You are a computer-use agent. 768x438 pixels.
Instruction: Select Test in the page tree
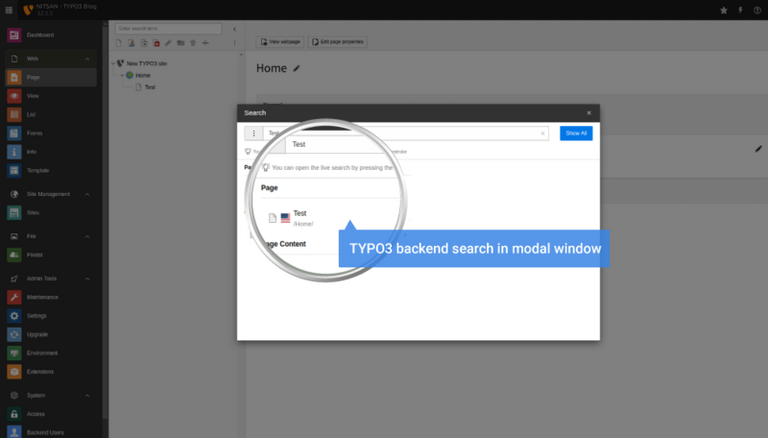pyautogui.click(x=150, y=87)
